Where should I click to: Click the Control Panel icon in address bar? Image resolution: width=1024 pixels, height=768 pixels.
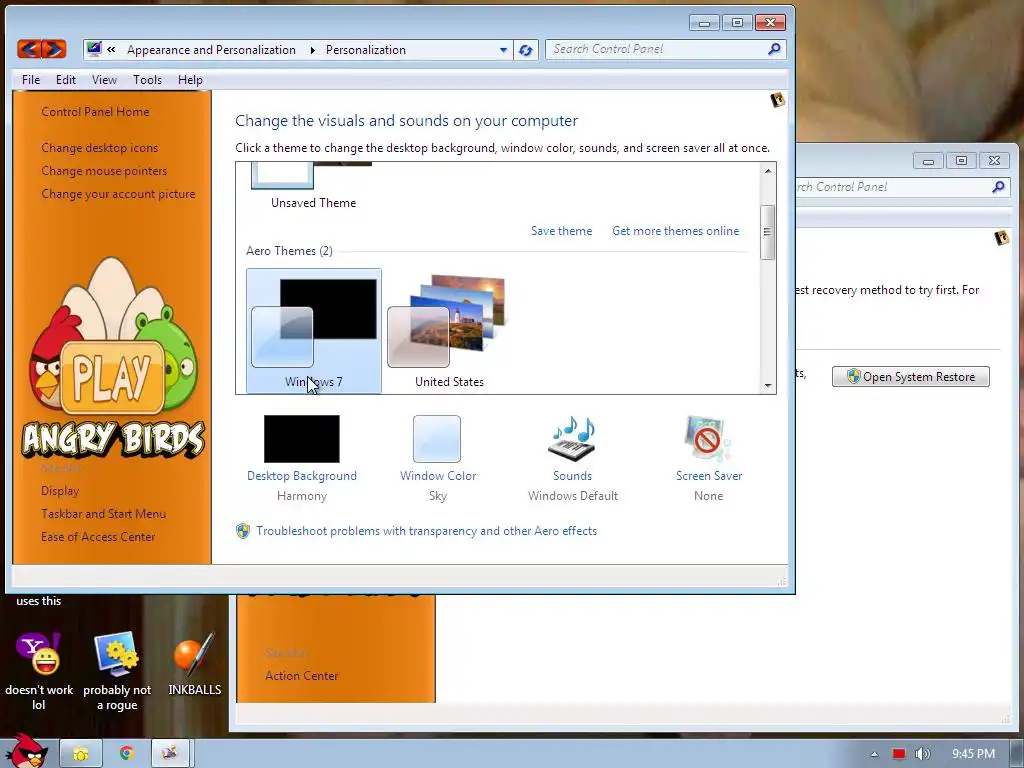[94, 49]
